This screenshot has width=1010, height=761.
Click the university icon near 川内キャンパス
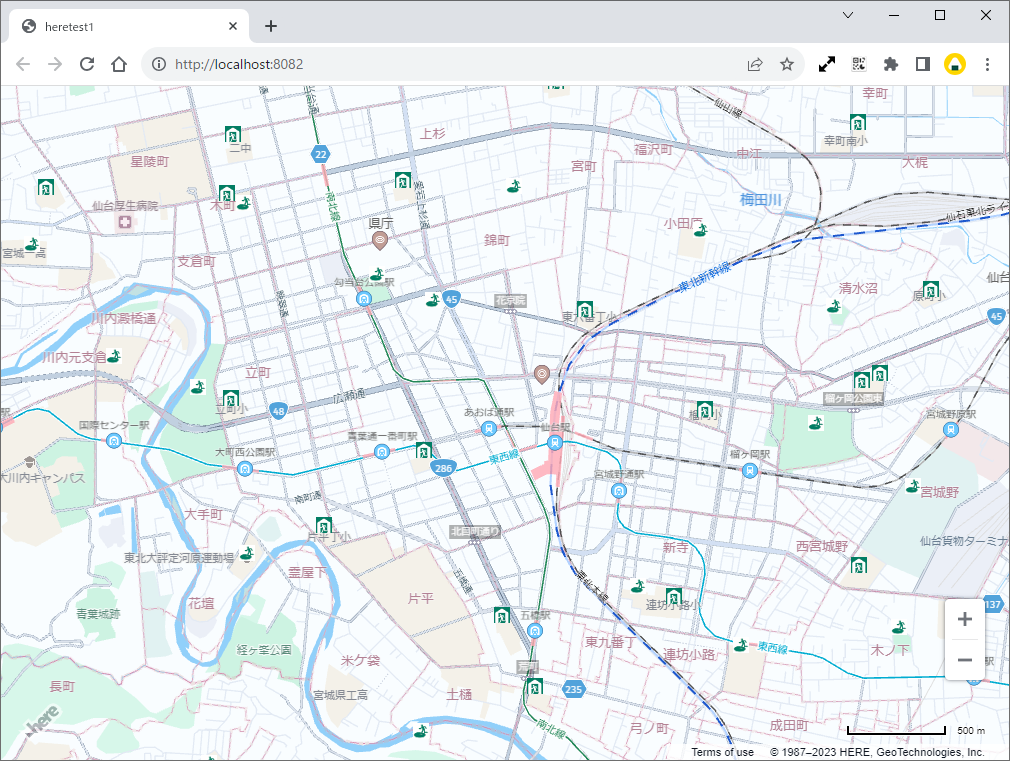[x=28, y=461]
